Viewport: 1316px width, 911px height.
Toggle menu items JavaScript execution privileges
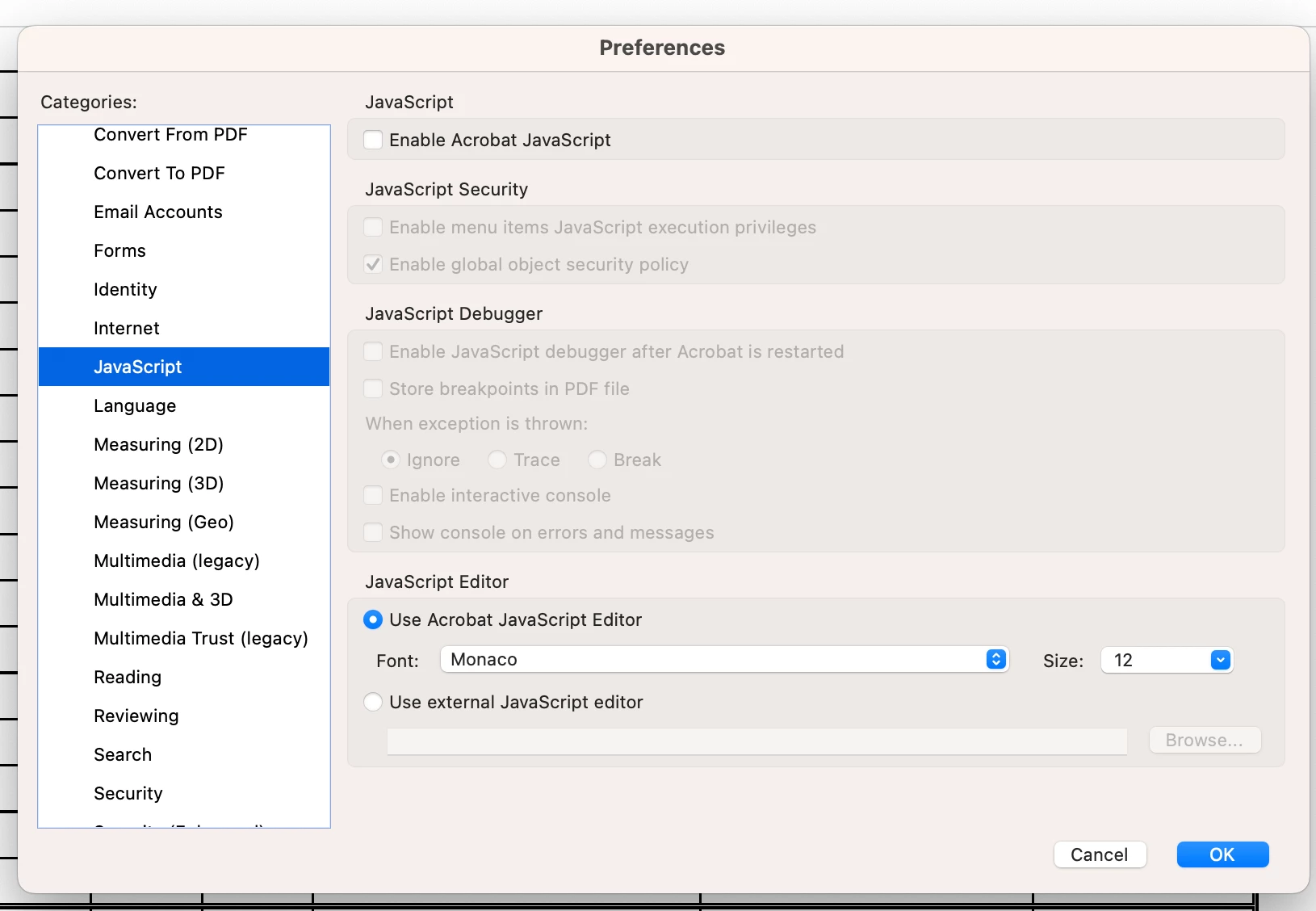[373, 227]
